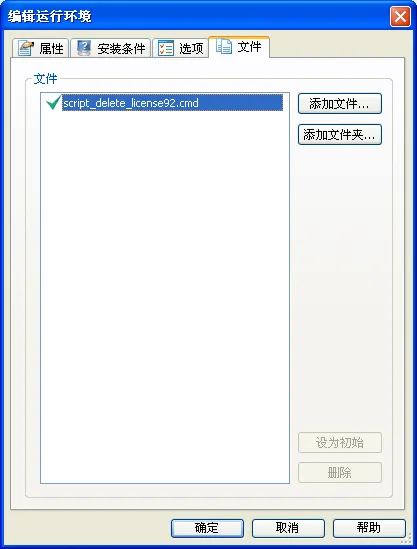This screenshot has height=549, width=417.
Task: Click the 设为初始 button
Action: pyautogui.click(x=340, y=443)
